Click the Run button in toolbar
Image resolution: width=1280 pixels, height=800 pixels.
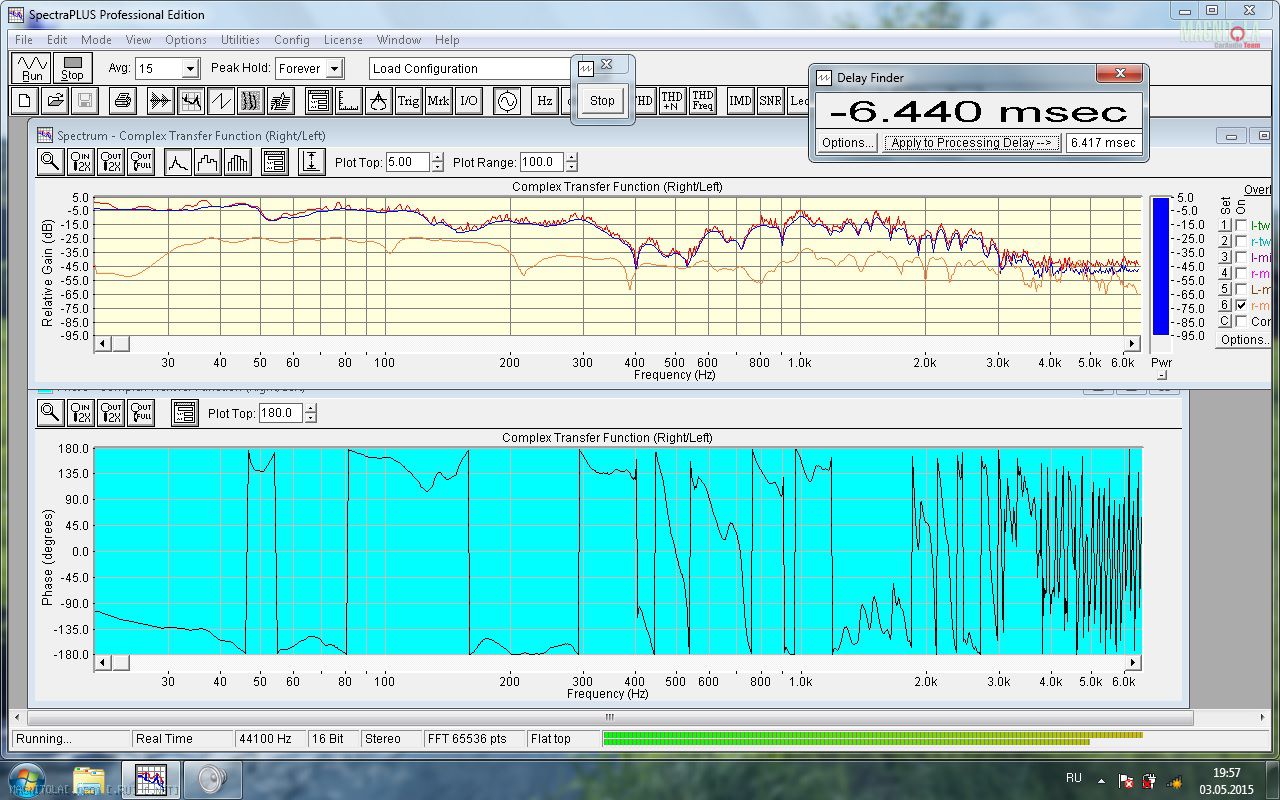(32, 69)
